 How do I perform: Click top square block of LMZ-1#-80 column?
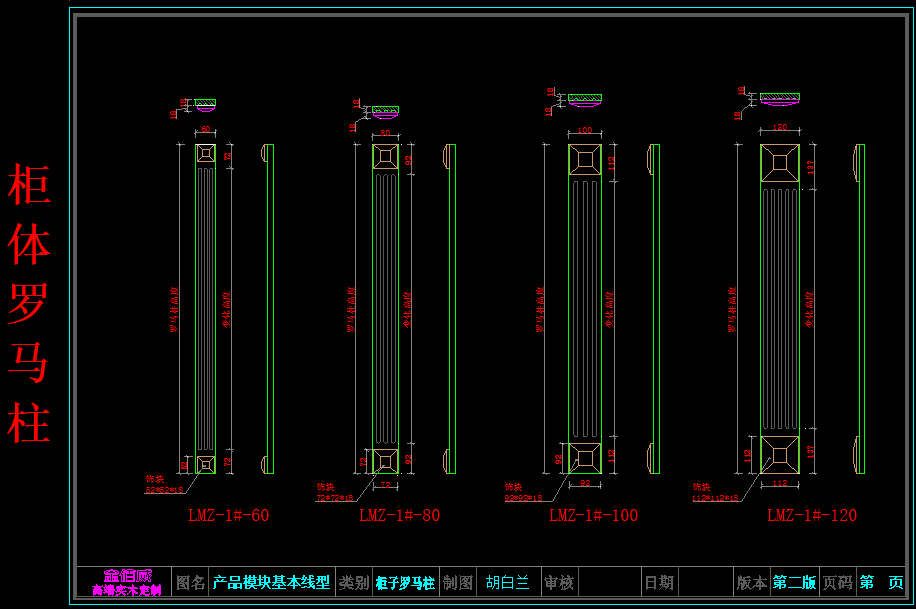386,156
